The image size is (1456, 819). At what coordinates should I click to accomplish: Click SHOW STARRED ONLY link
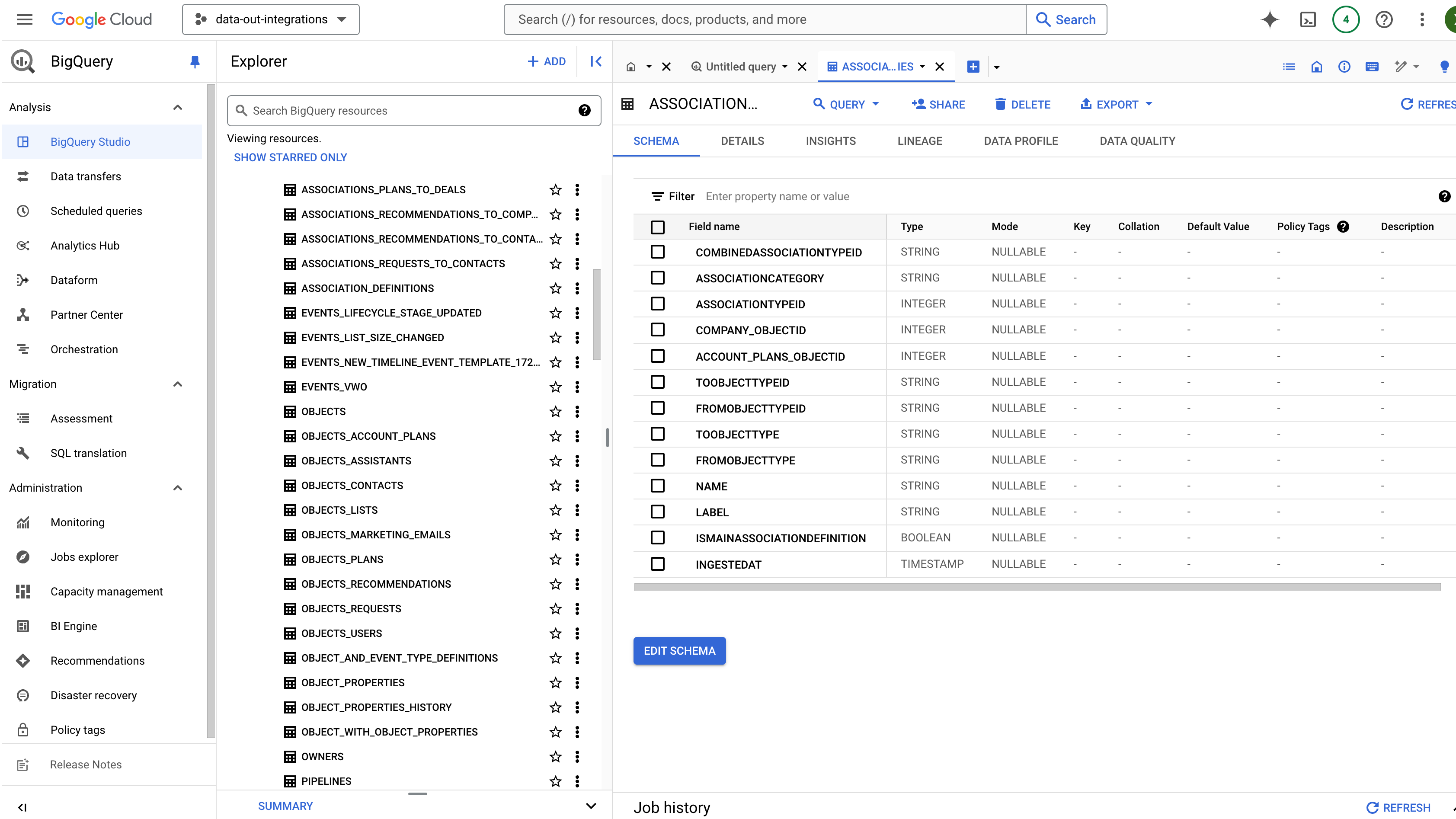coord(290,158)
